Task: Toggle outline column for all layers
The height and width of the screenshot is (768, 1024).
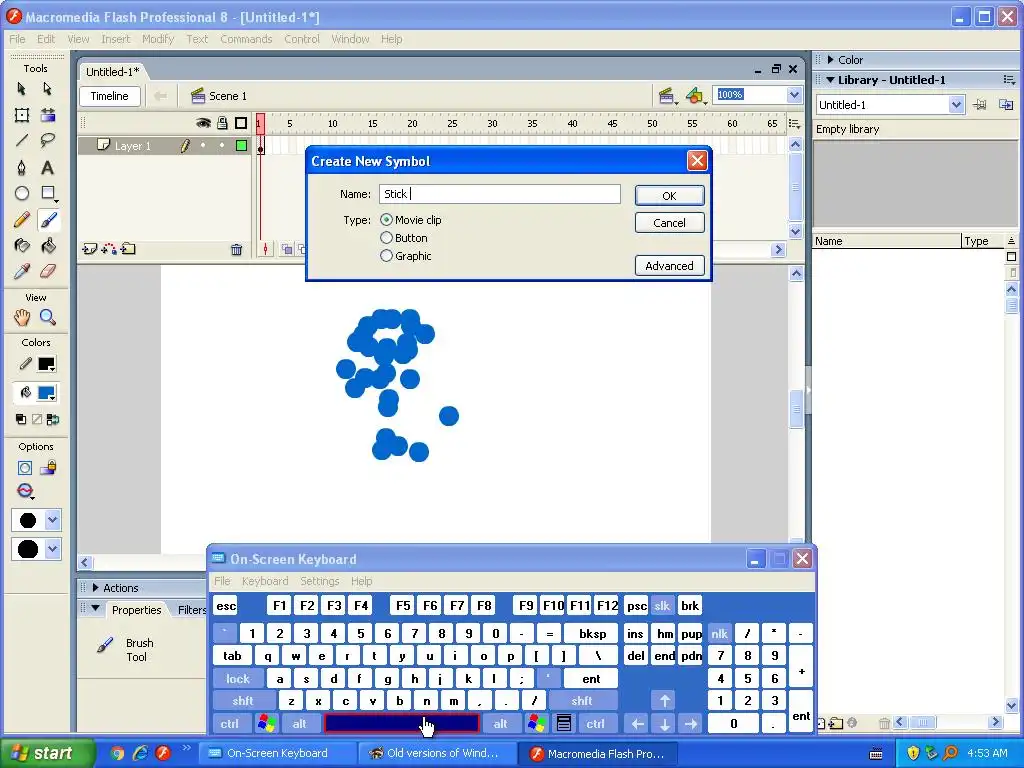Action: (241, 123)
